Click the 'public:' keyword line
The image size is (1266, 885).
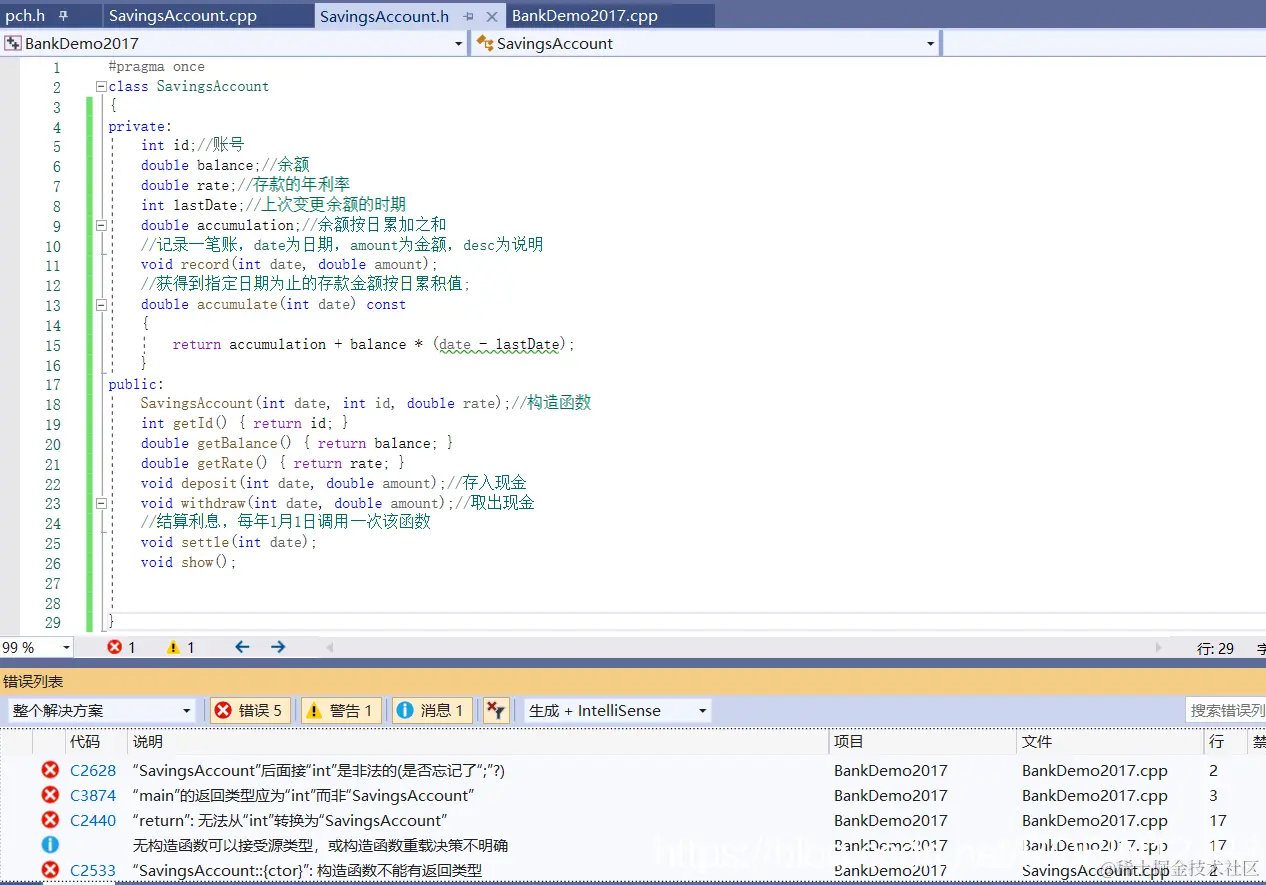136,384
